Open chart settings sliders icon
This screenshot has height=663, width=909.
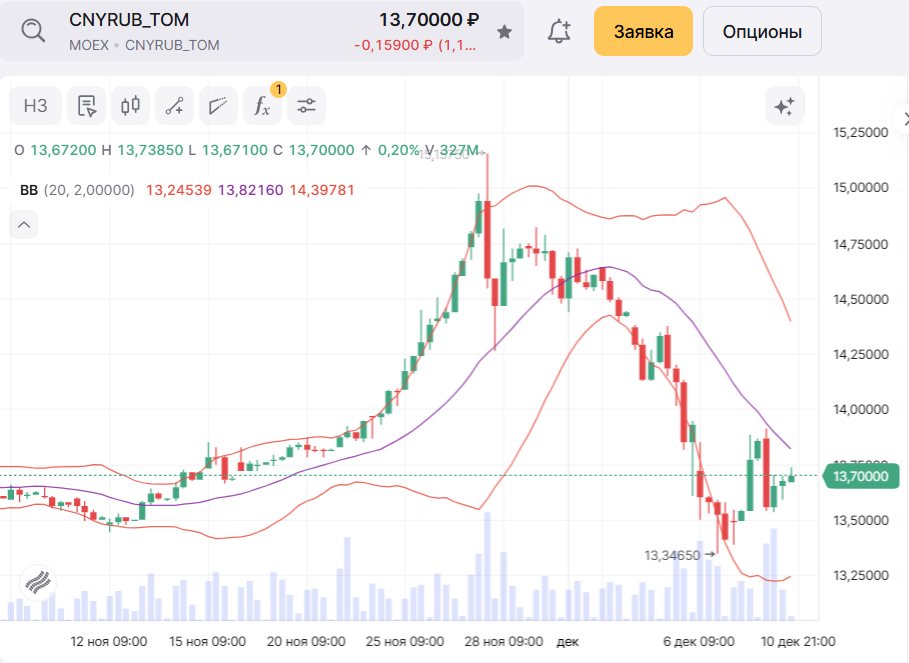point(306,106)
